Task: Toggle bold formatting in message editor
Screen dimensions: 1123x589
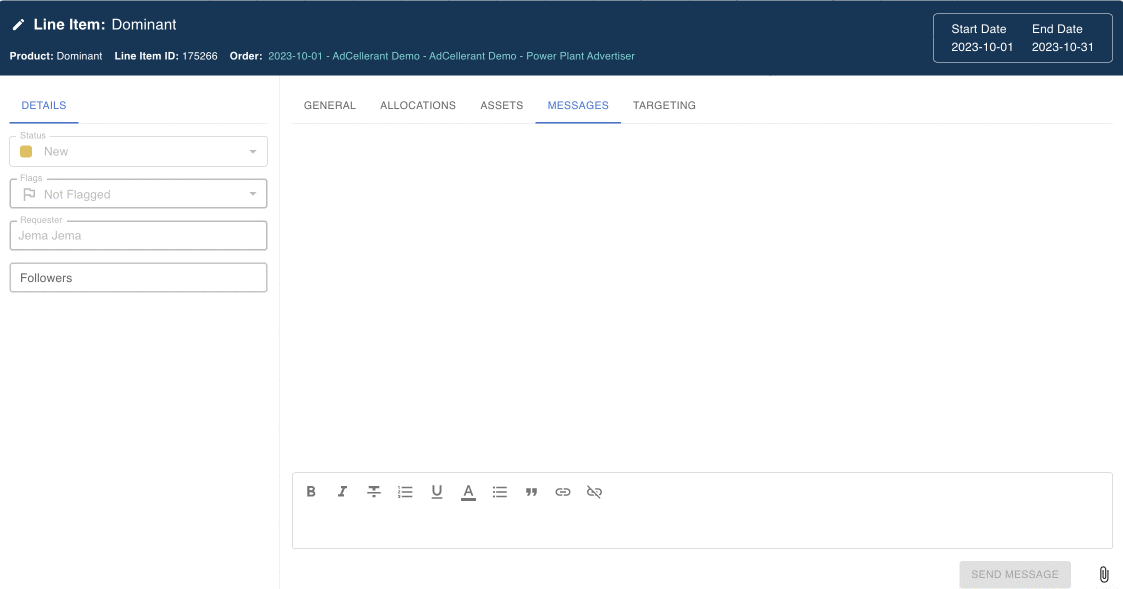Action: click(x=311, y=492)
